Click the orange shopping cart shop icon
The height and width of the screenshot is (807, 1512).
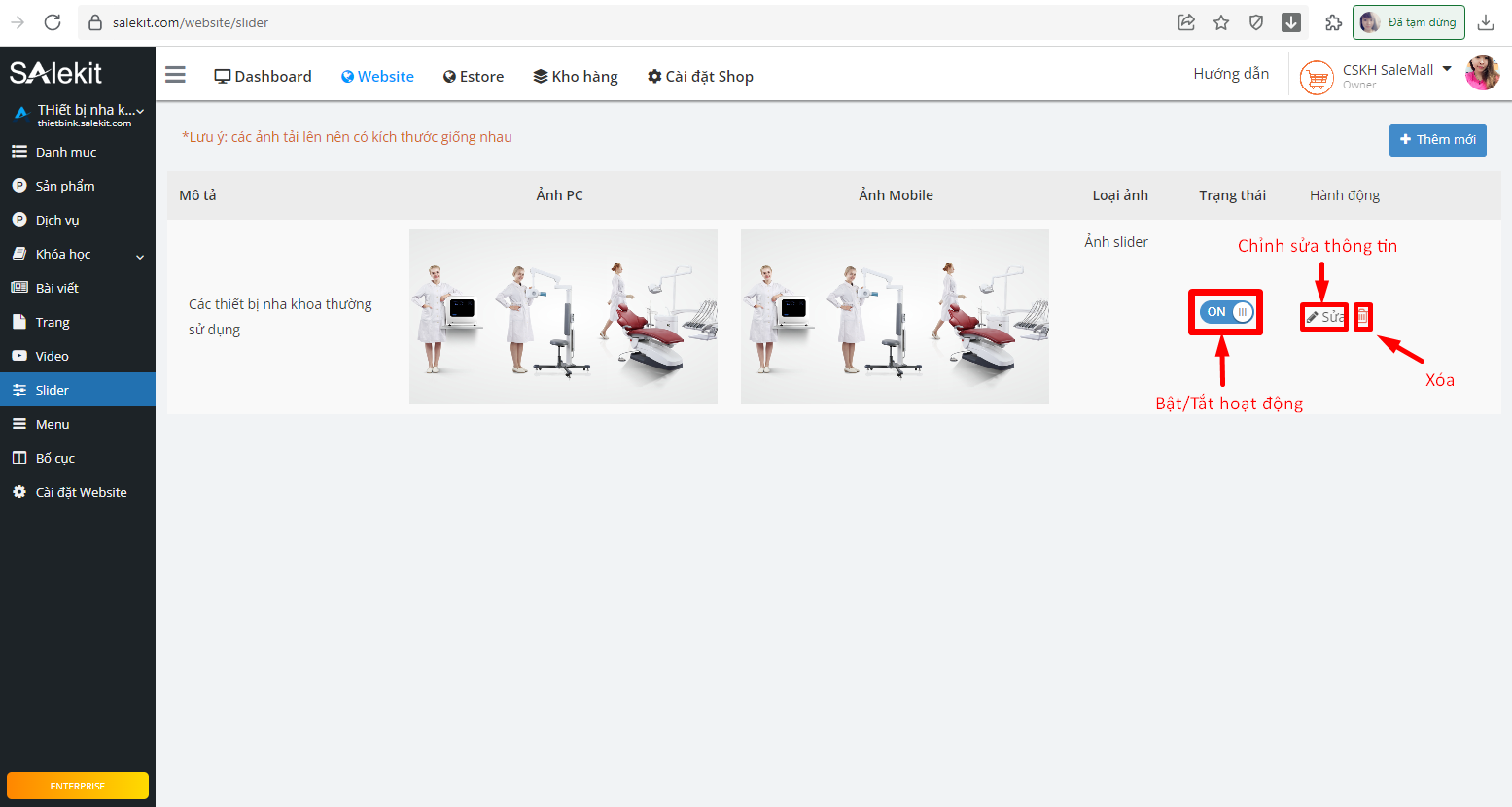point(1317,77)
